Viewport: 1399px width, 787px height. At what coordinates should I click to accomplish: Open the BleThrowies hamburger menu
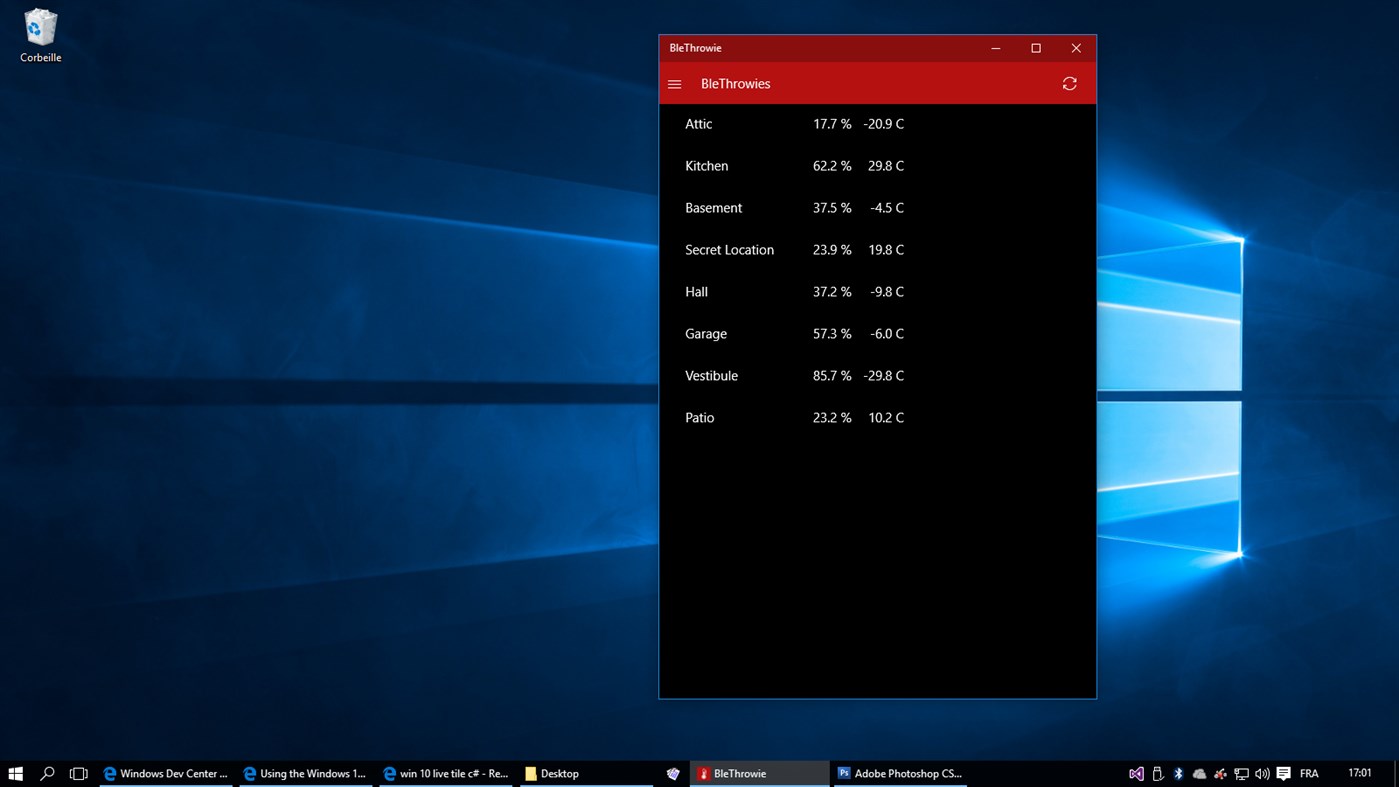[674, 84]
